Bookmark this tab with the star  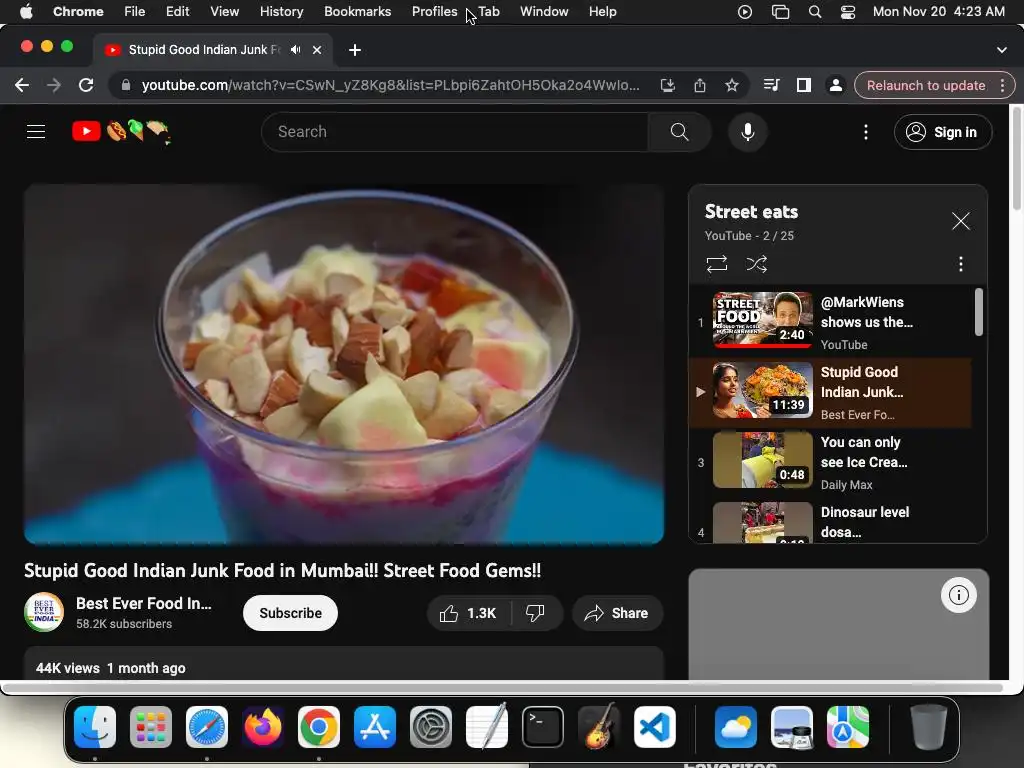coord(731,86)
